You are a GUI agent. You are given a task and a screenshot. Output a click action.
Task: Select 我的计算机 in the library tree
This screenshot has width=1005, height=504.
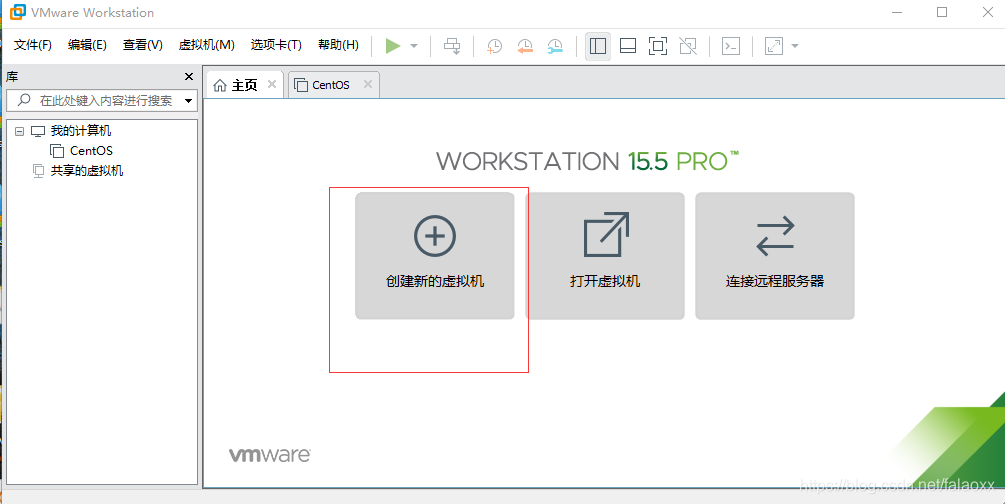(81, 131)
